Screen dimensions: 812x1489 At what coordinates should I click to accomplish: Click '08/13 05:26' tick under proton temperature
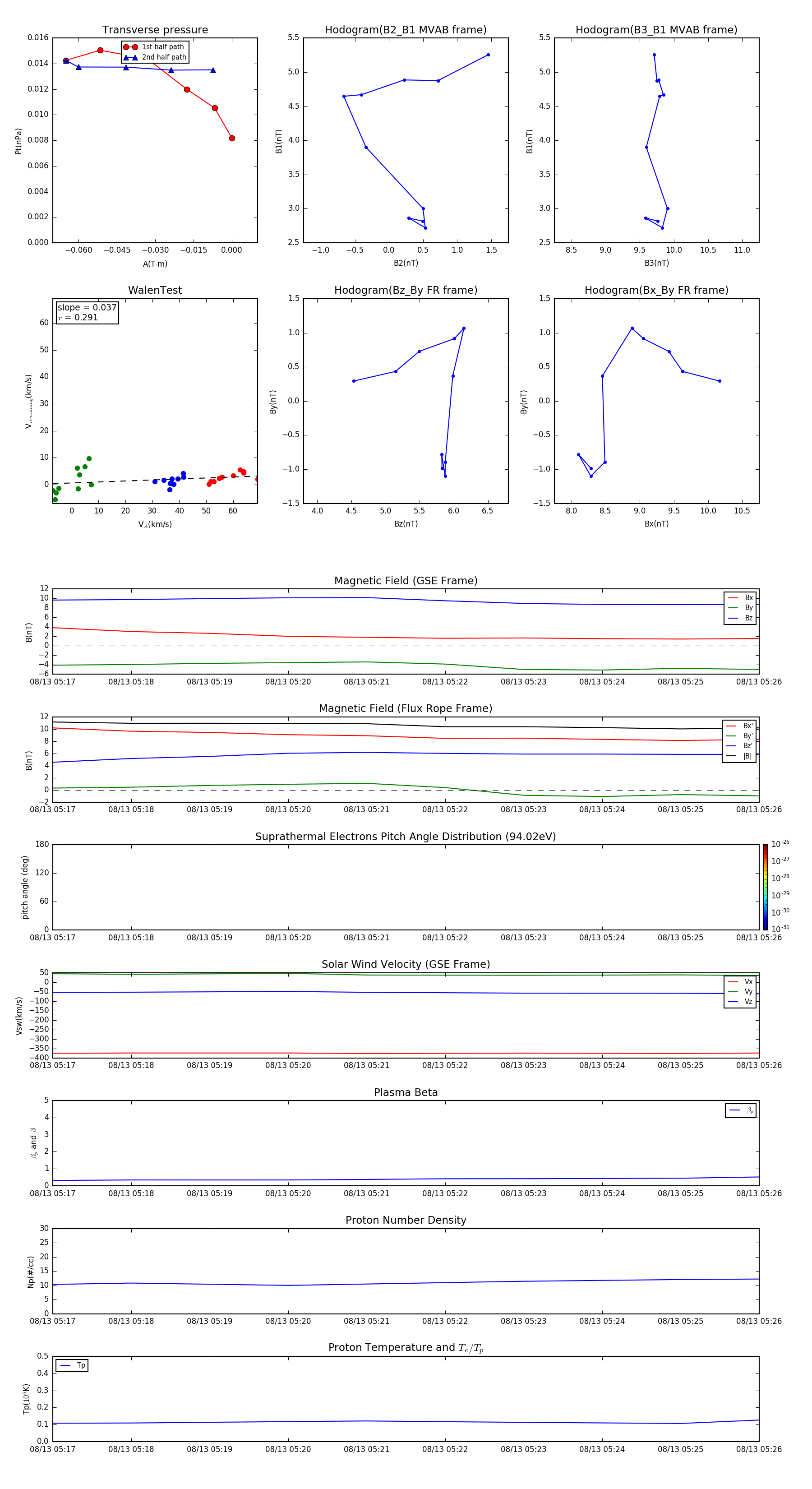[x=759, y=1449]
